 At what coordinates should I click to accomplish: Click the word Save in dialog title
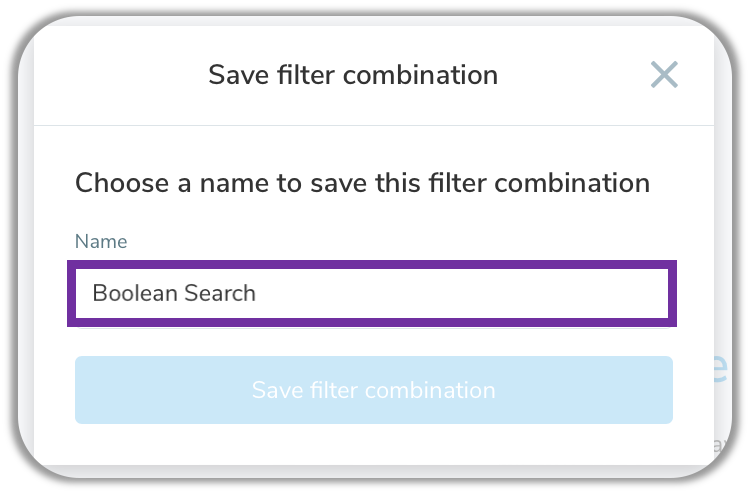pyautogui.click(x=231, y=75)
